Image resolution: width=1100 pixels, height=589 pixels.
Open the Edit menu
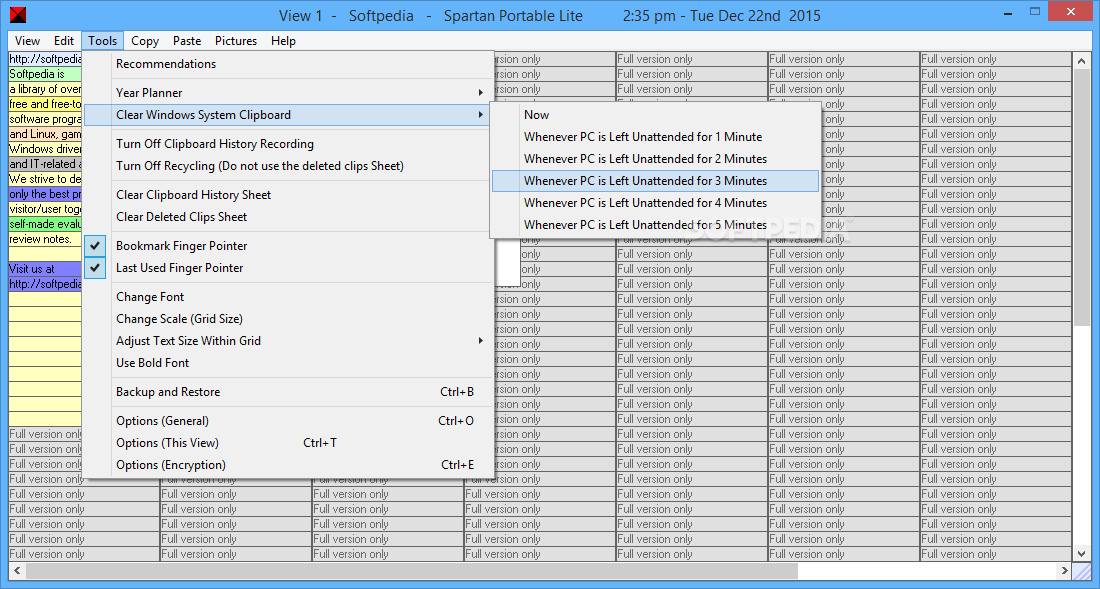click(x=64, y=41)
